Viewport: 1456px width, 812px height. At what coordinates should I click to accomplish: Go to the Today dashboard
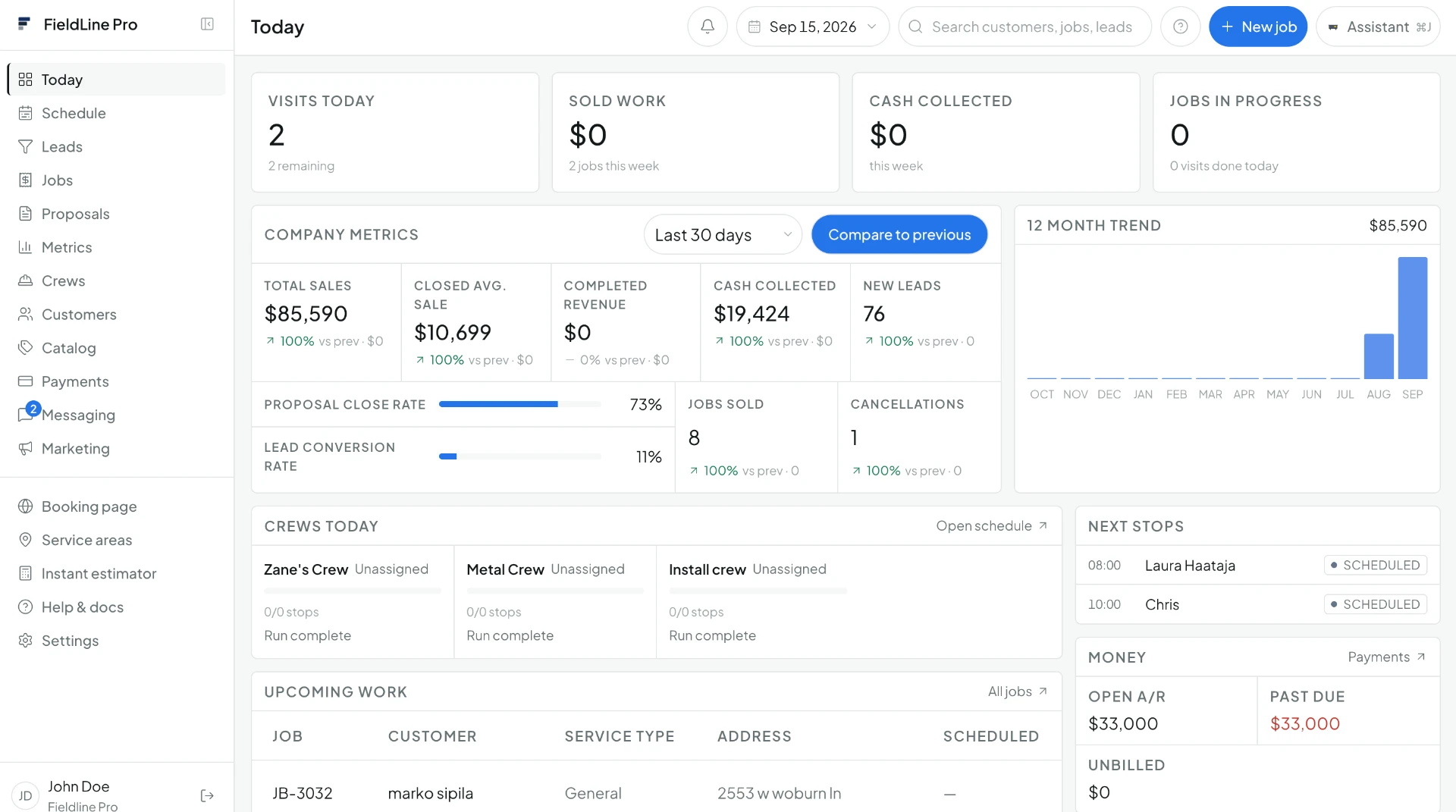pos(116,80)
